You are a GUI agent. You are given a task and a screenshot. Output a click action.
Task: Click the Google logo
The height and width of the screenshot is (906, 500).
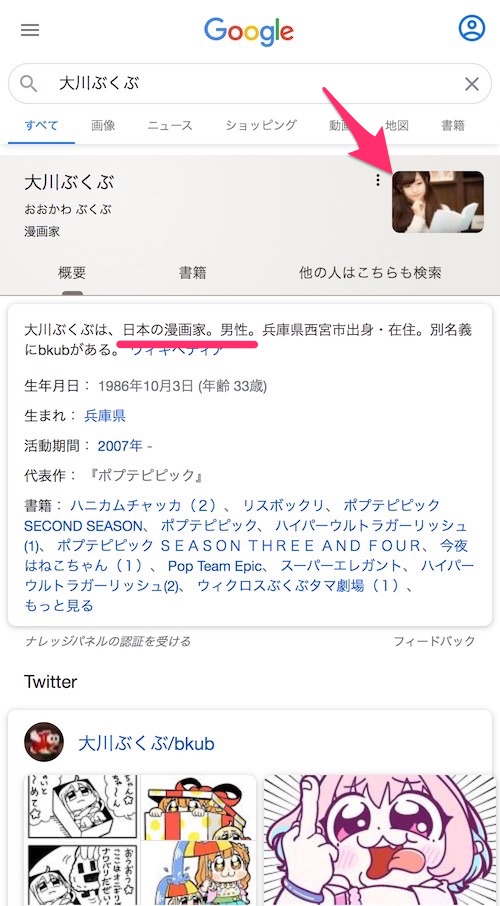click(249, 31)
